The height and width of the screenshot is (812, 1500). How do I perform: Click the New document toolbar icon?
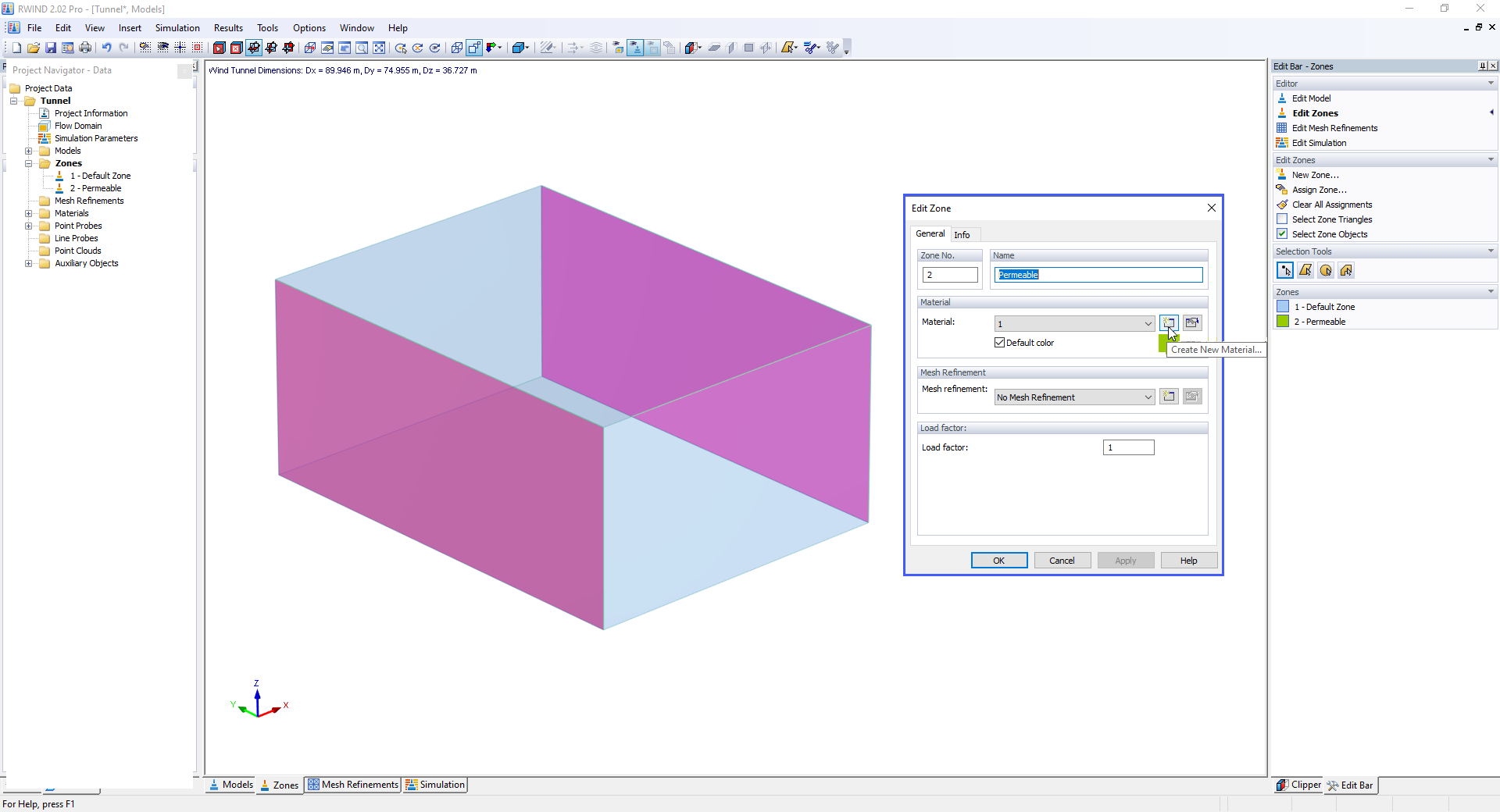16,48
